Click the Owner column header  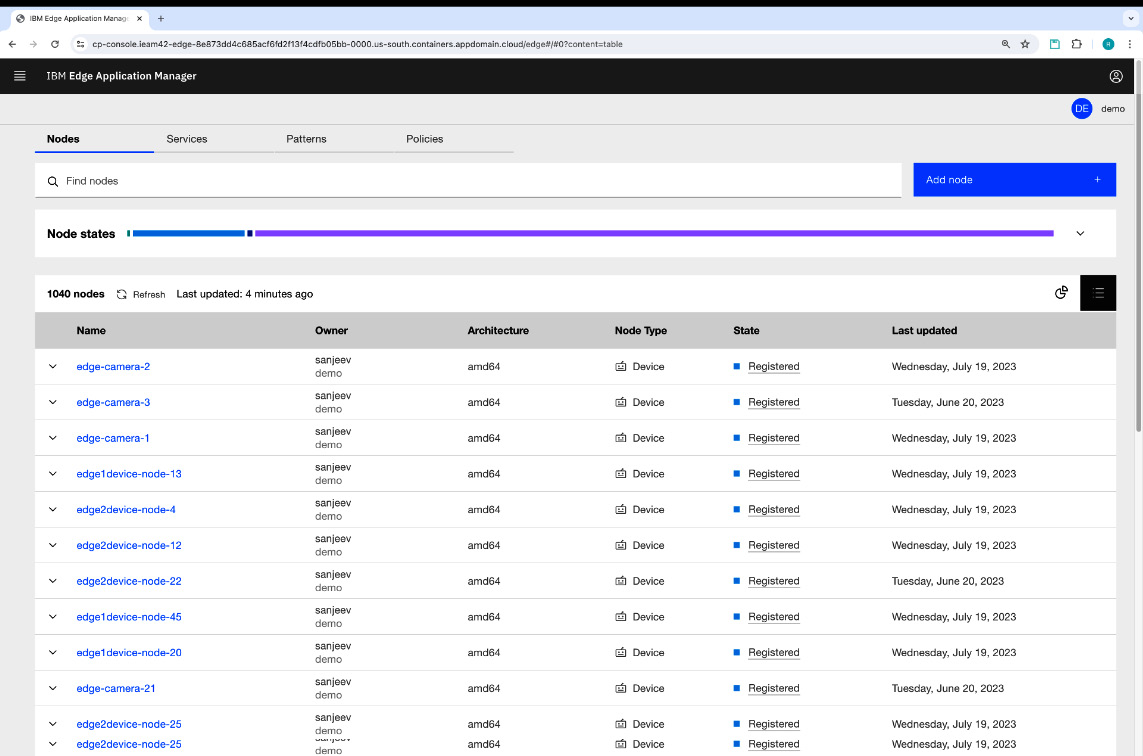331,330
